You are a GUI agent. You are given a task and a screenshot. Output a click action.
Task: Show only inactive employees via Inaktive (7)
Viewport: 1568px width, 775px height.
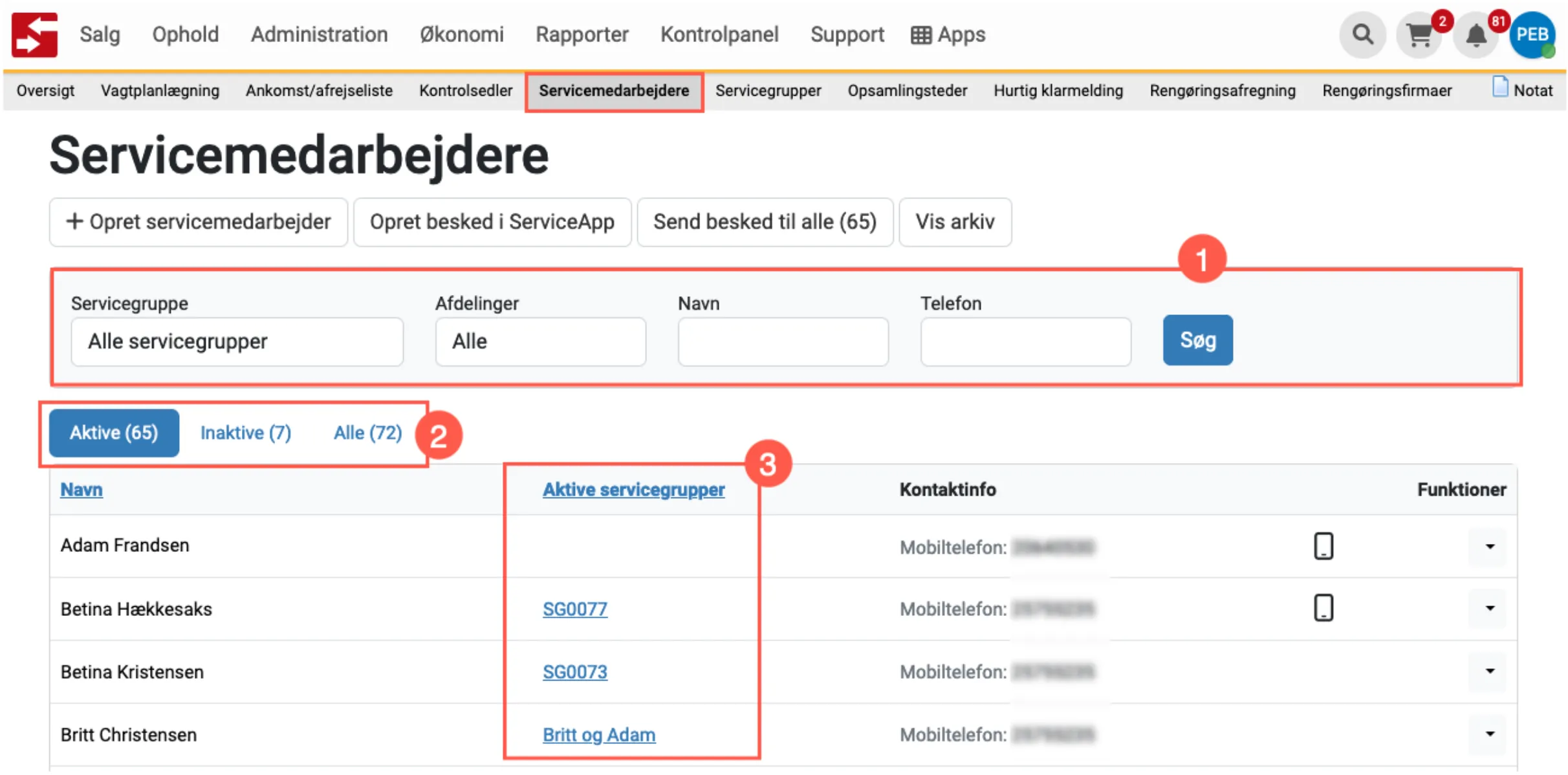pos(246,433)
